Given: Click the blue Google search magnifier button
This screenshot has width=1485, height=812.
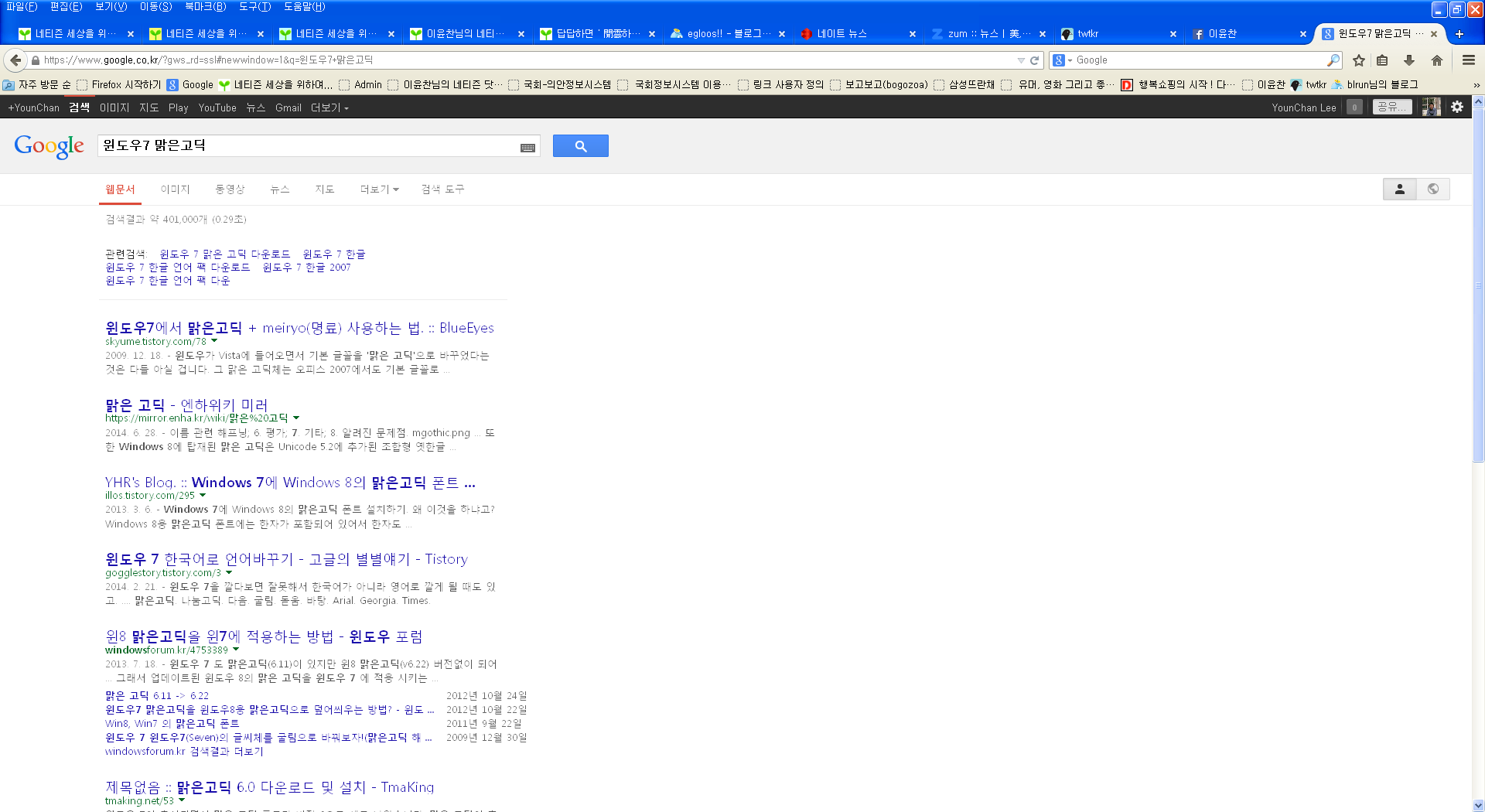Looking at the screenshot, I should [x=580, y=146].
